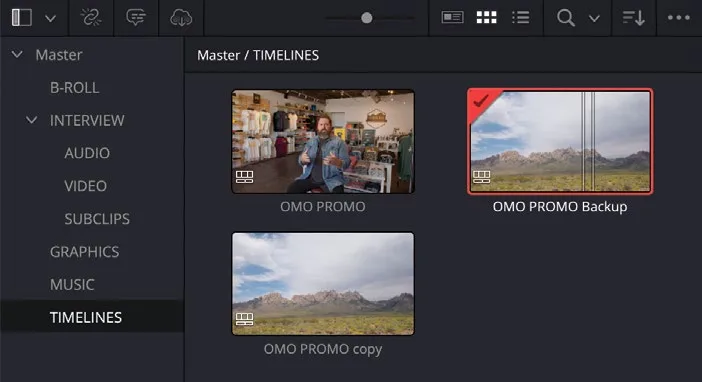This screenshot has width=702, height=382.
Task: Open the comments speech bubble icon
Action: [x=136, y=18]
